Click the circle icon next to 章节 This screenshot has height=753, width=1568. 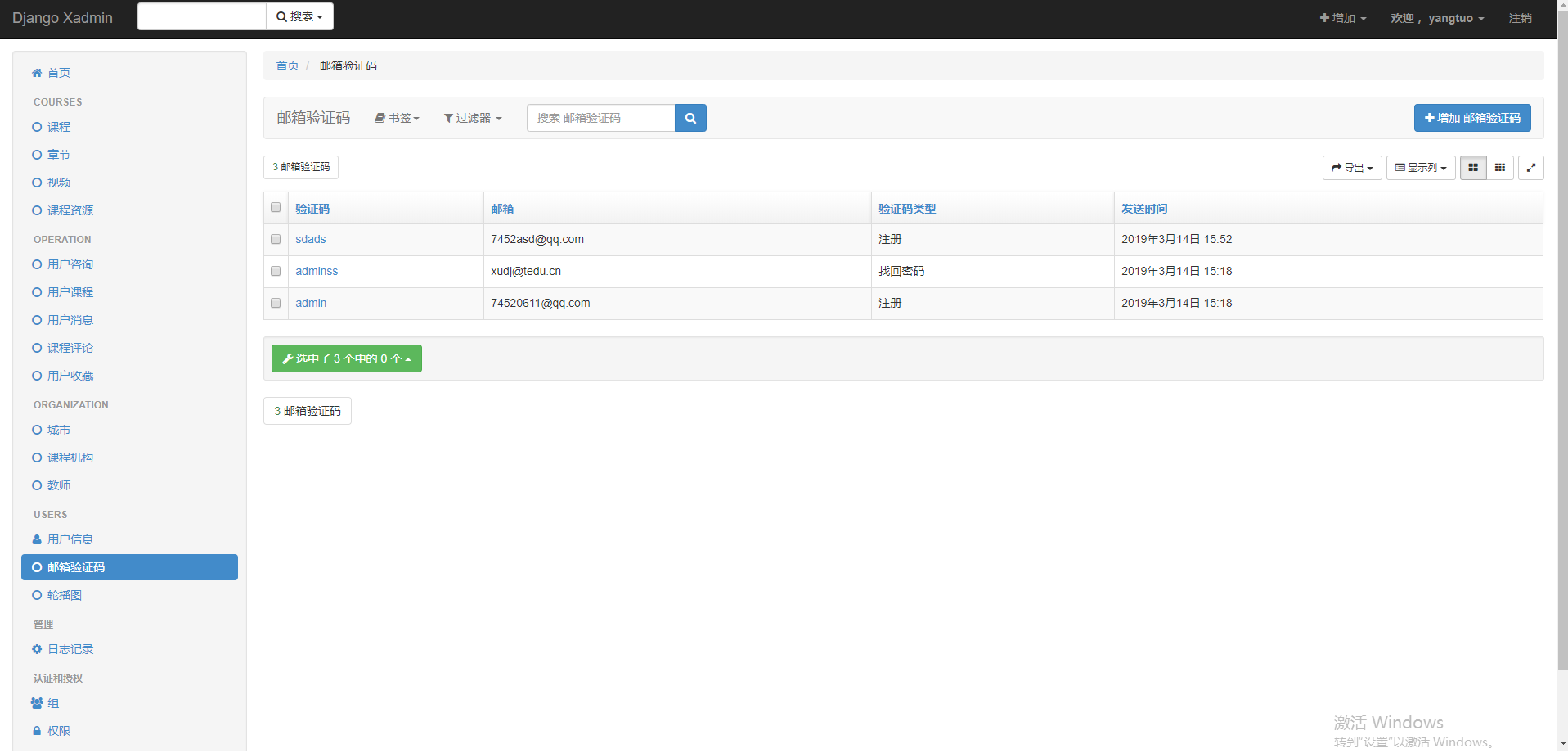[37, 155]
